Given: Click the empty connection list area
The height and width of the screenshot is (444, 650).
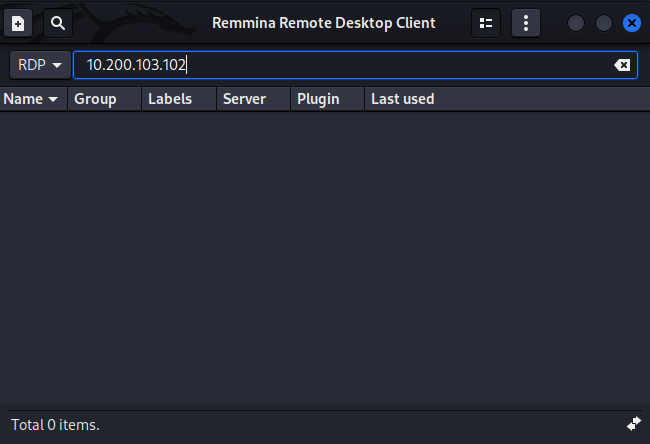Looking at the screenshot, I should [325, 260].
